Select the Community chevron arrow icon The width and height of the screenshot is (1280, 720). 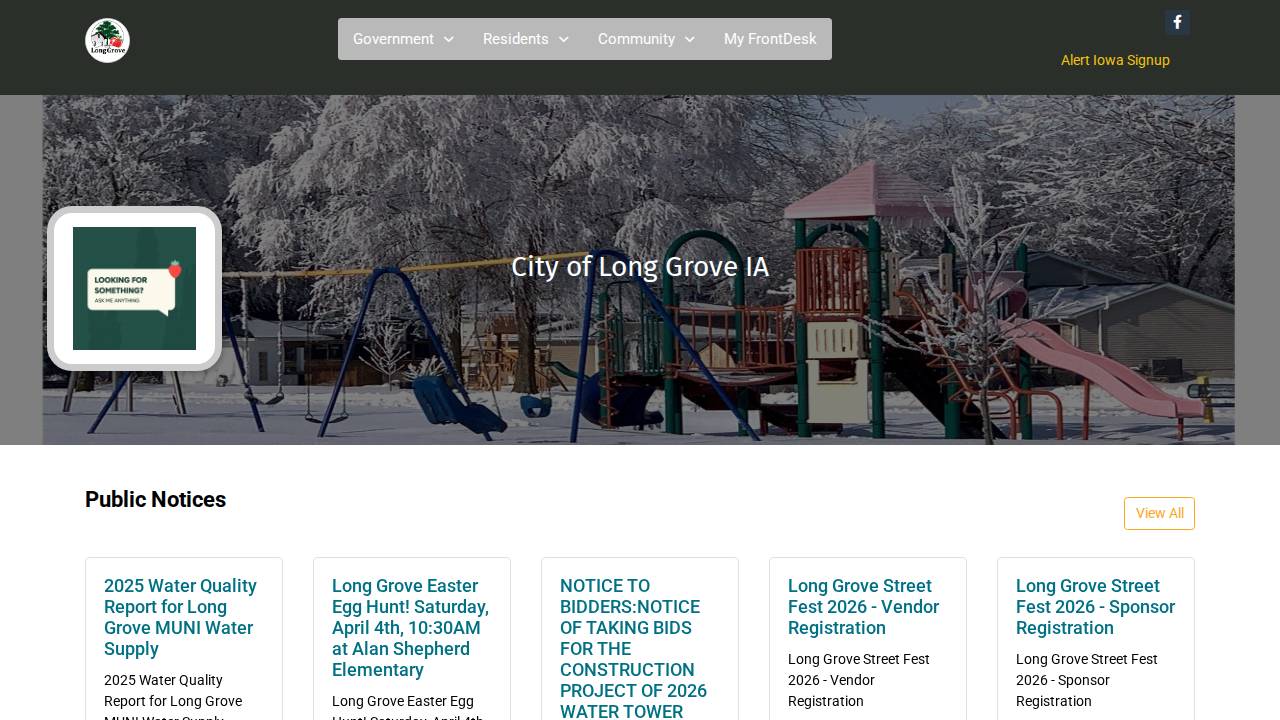(690, 40)
